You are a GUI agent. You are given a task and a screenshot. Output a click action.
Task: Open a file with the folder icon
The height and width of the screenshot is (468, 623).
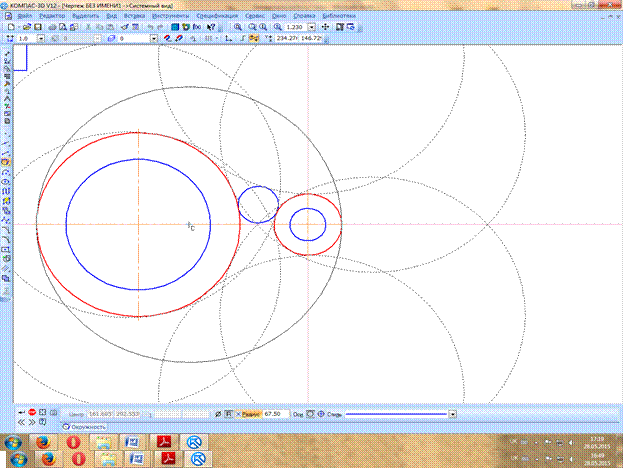27,27
